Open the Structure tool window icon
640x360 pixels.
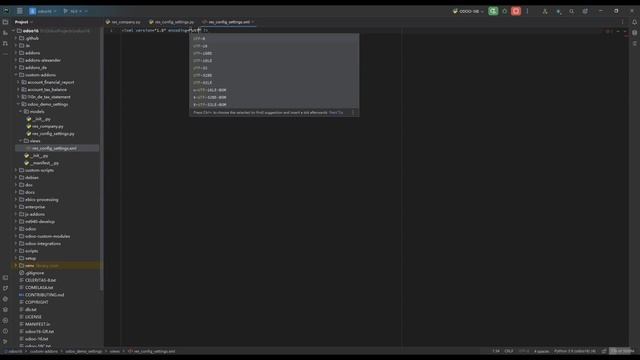pyautogui.click(x=5, y=33)
